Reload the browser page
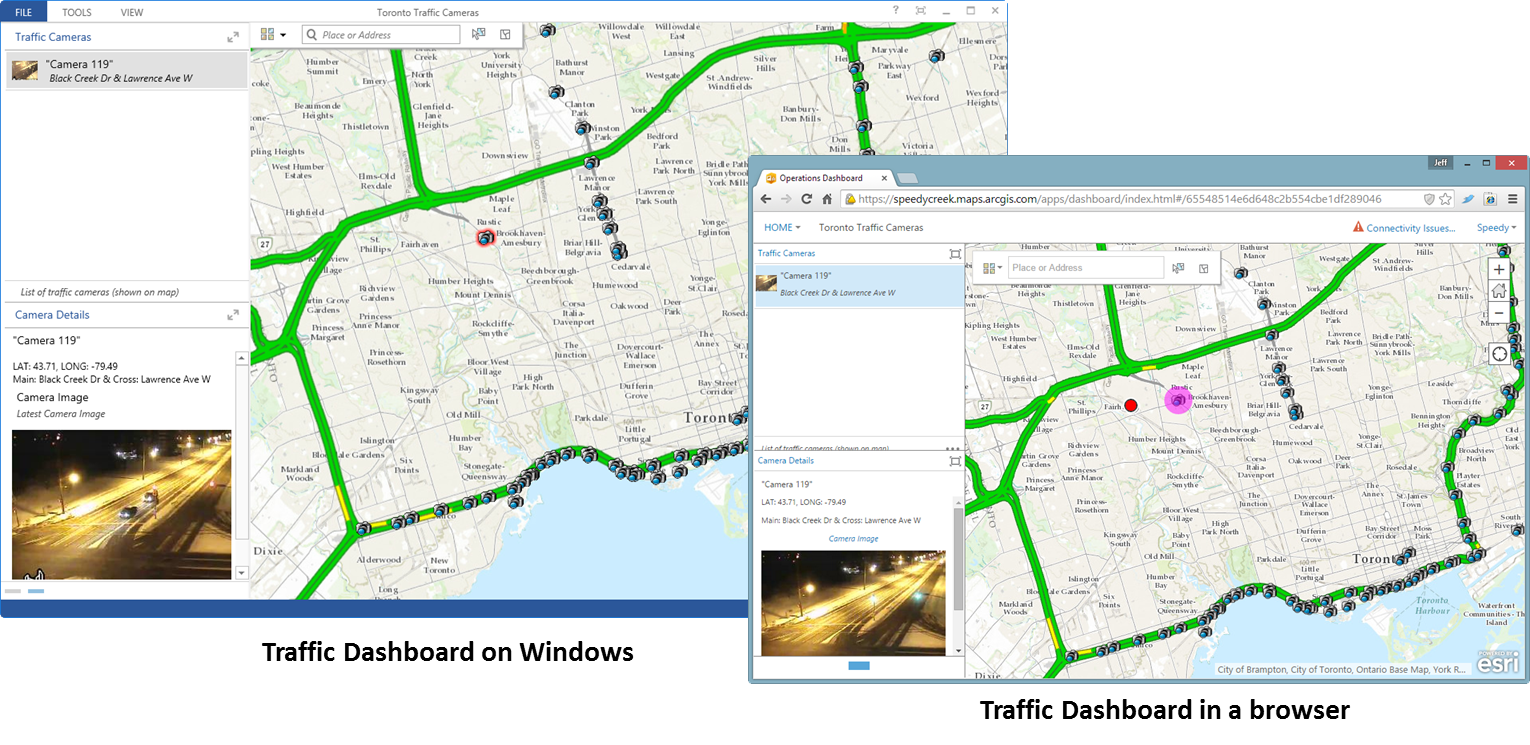This screenshot has height=745, width=1530. pyautogui.click(x=809, y=199)
